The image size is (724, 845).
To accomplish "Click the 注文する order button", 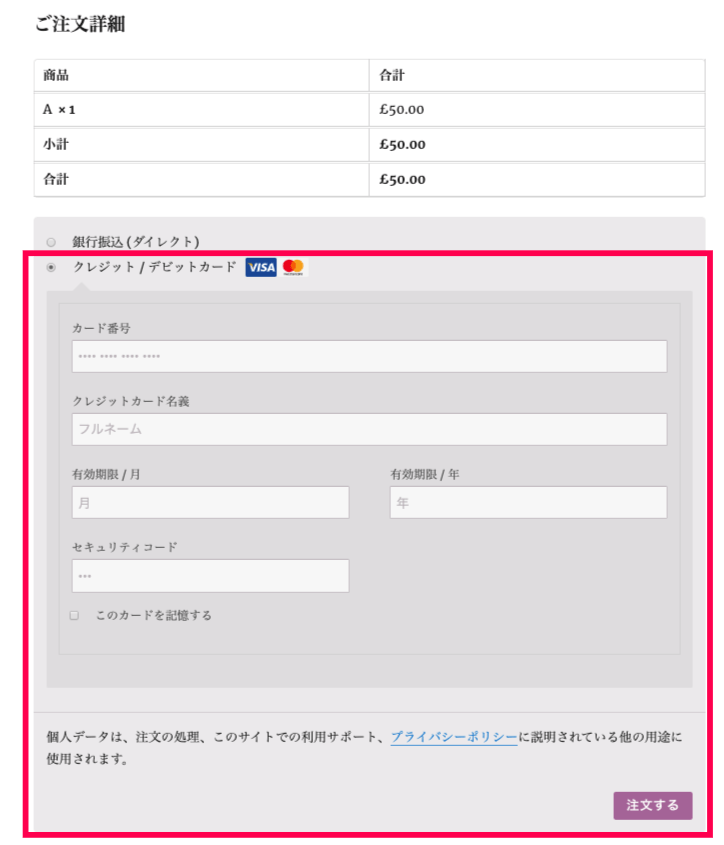I will [653, 805].
